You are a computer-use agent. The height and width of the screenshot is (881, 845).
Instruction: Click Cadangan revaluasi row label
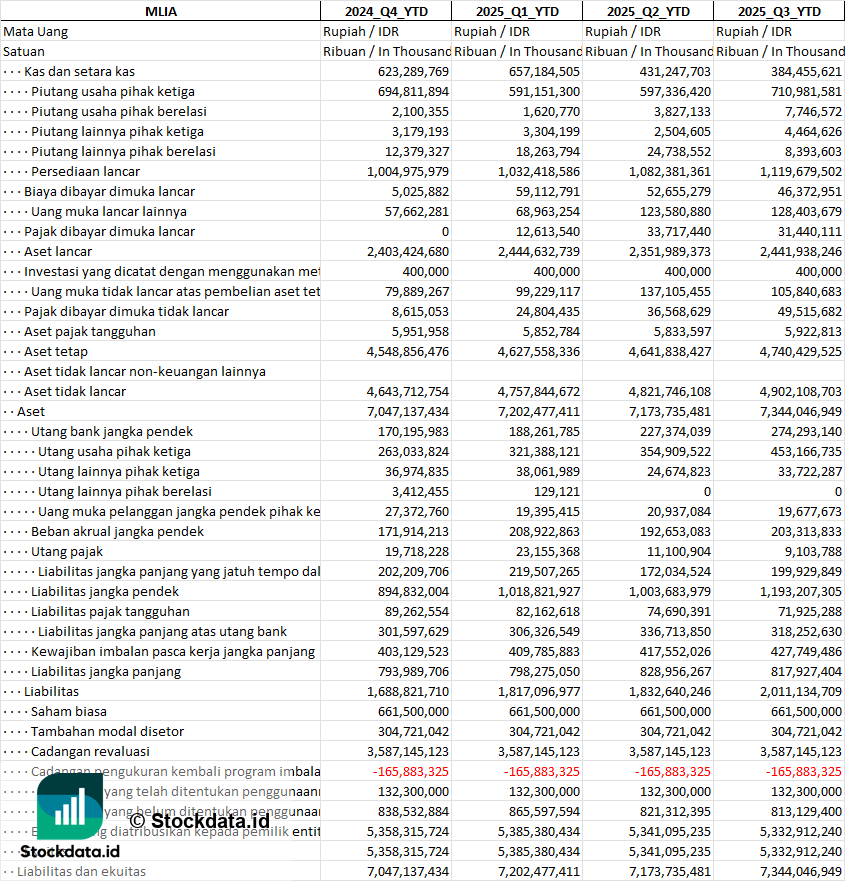90,752
